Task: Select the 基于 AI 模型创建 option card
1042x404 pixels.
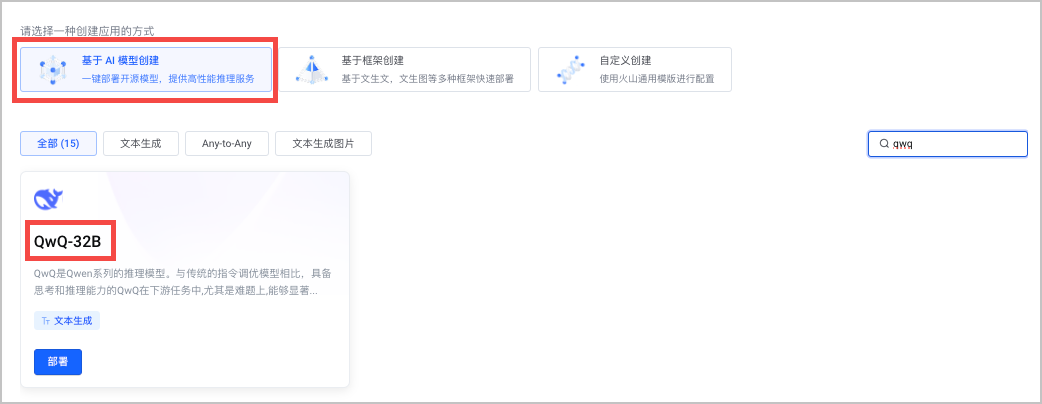Action: point(146,69)
